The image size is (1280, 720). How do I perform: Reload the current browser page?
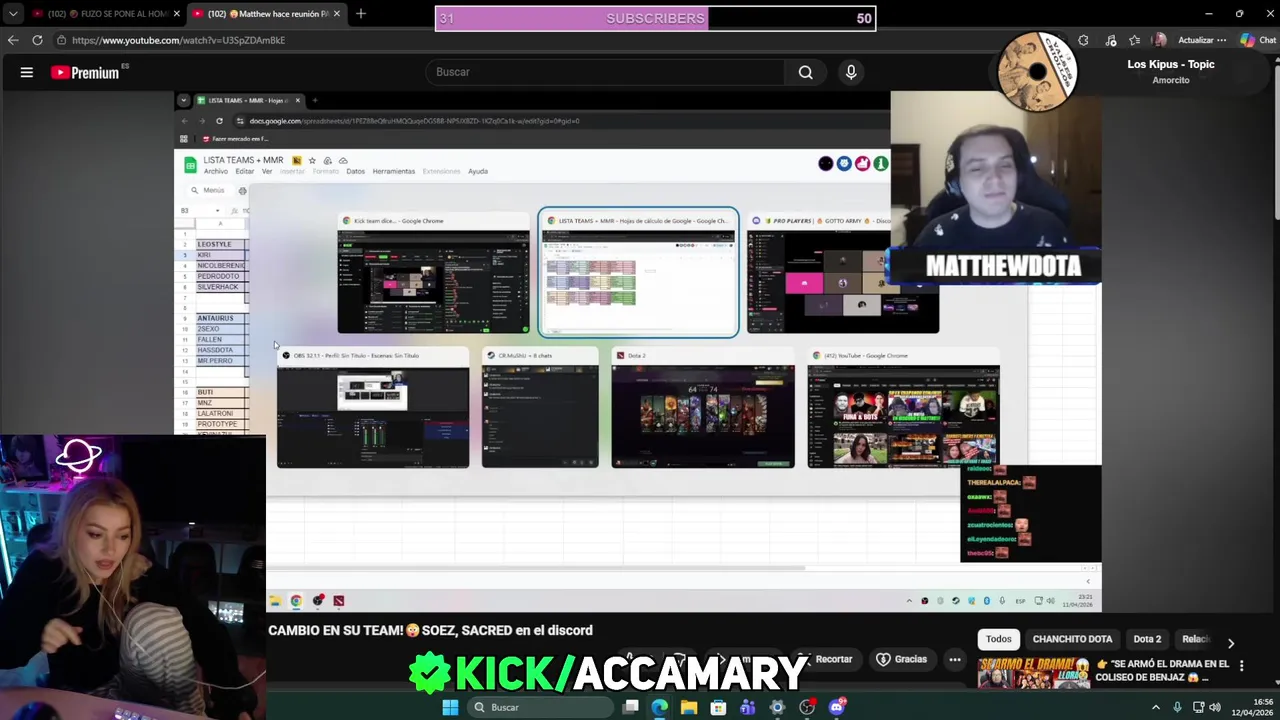click(37, 40)
